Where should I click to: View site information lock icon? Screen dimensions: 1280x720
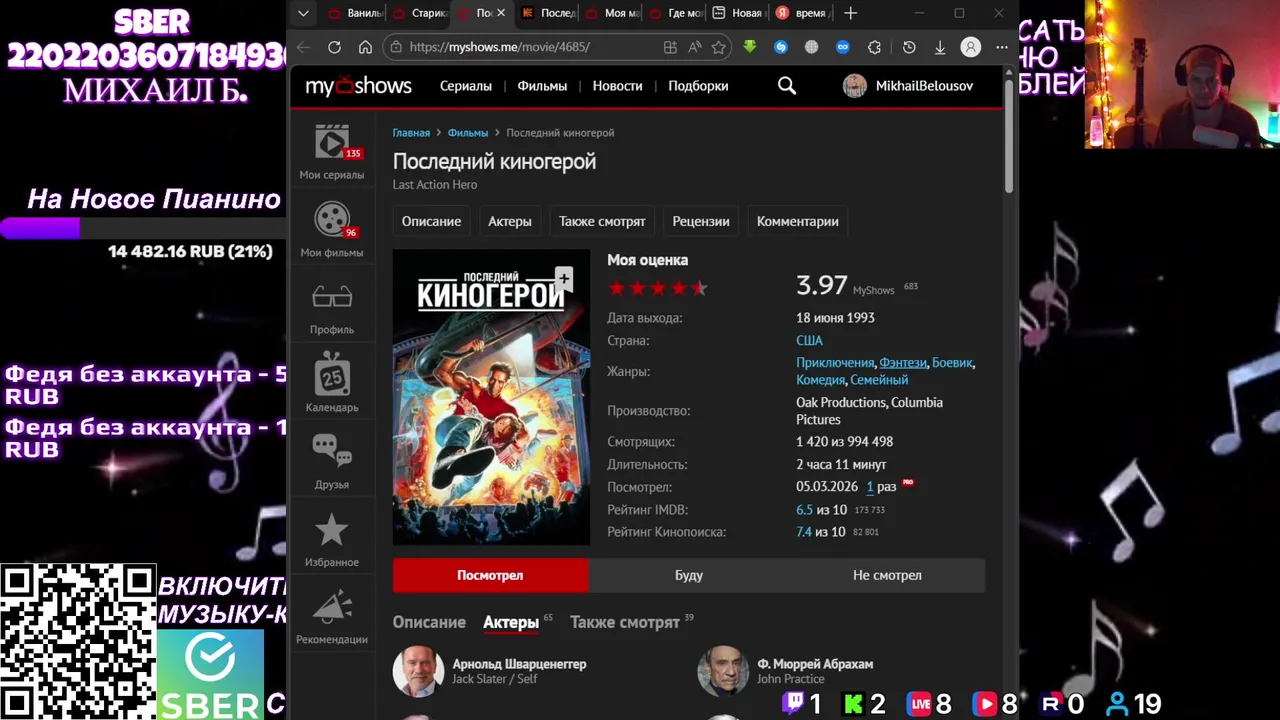(396, 47)
